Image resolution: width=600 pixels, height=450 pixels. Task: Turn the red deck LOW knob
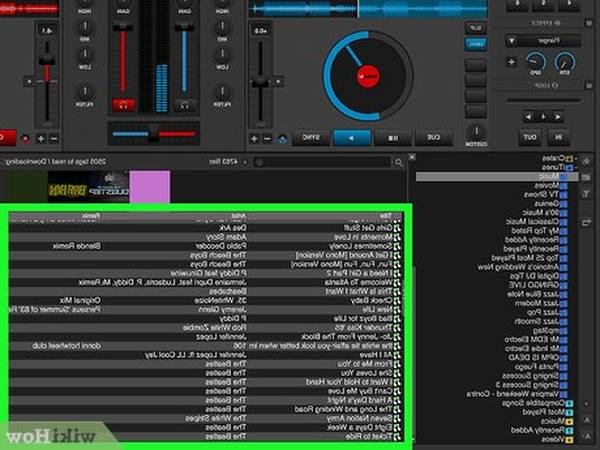[x=85, y=55]
